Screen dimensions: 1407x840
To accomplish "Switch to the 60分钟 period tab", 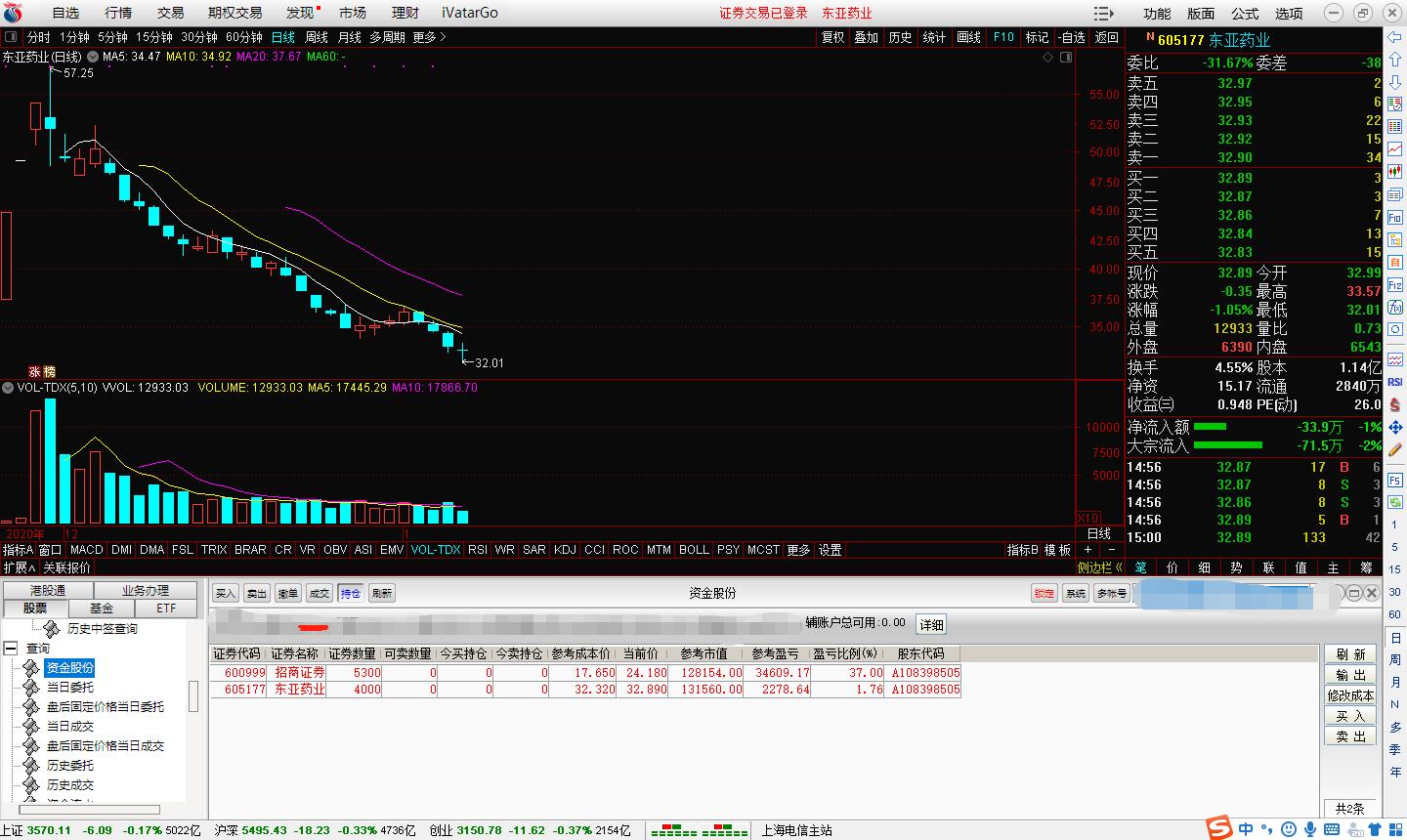I will [244, 37].
